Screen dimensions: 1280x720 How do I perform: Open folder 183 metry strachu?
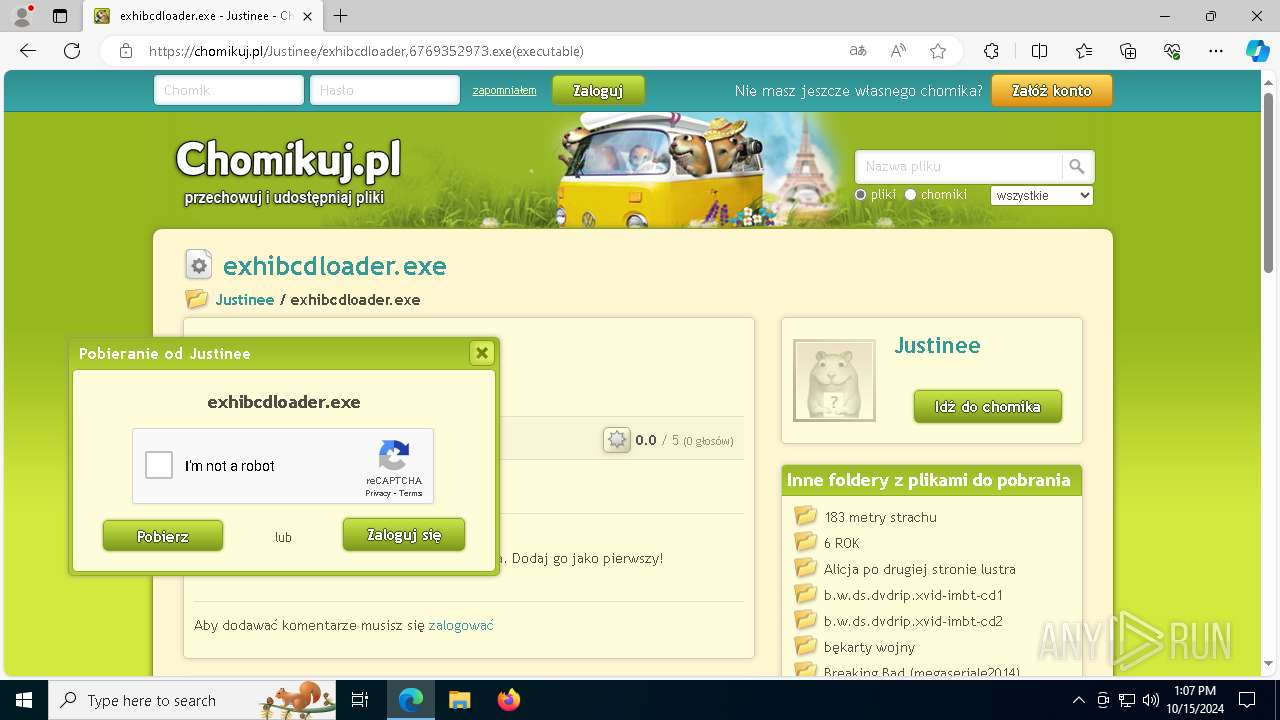click(880, 517)
